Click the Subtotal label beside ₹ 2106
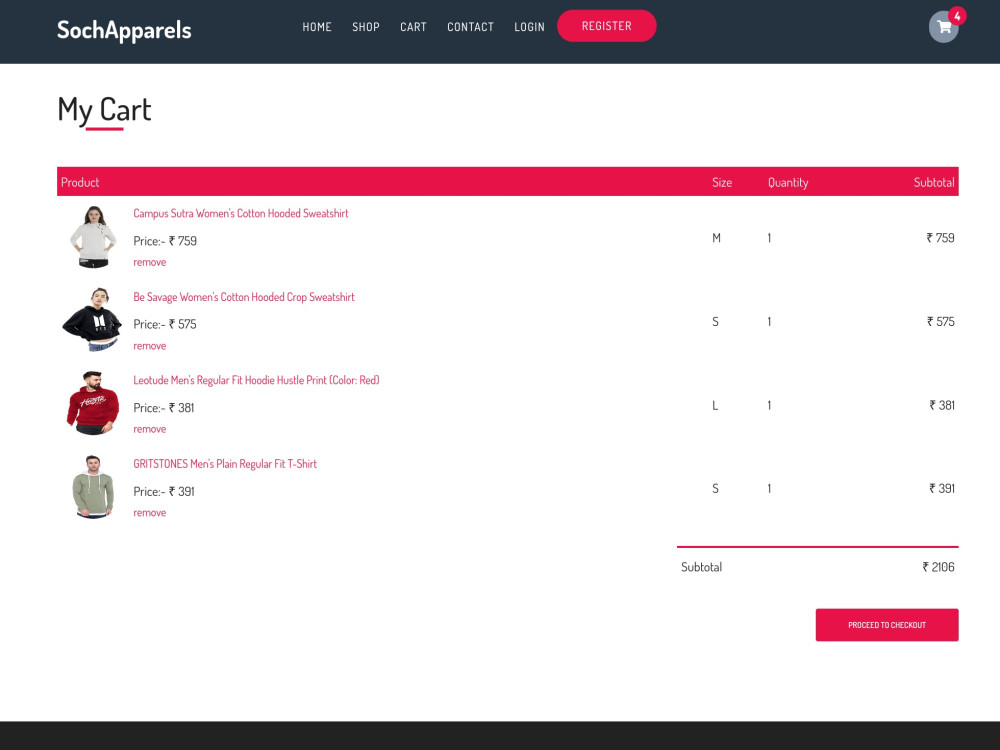 [x=702, y=567]
